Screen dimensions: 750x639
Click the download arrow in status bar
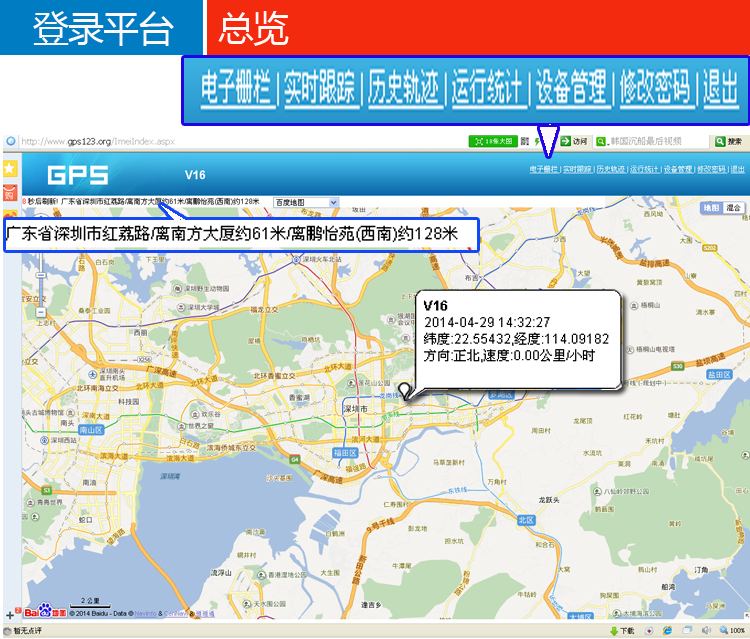click(613, 631)
